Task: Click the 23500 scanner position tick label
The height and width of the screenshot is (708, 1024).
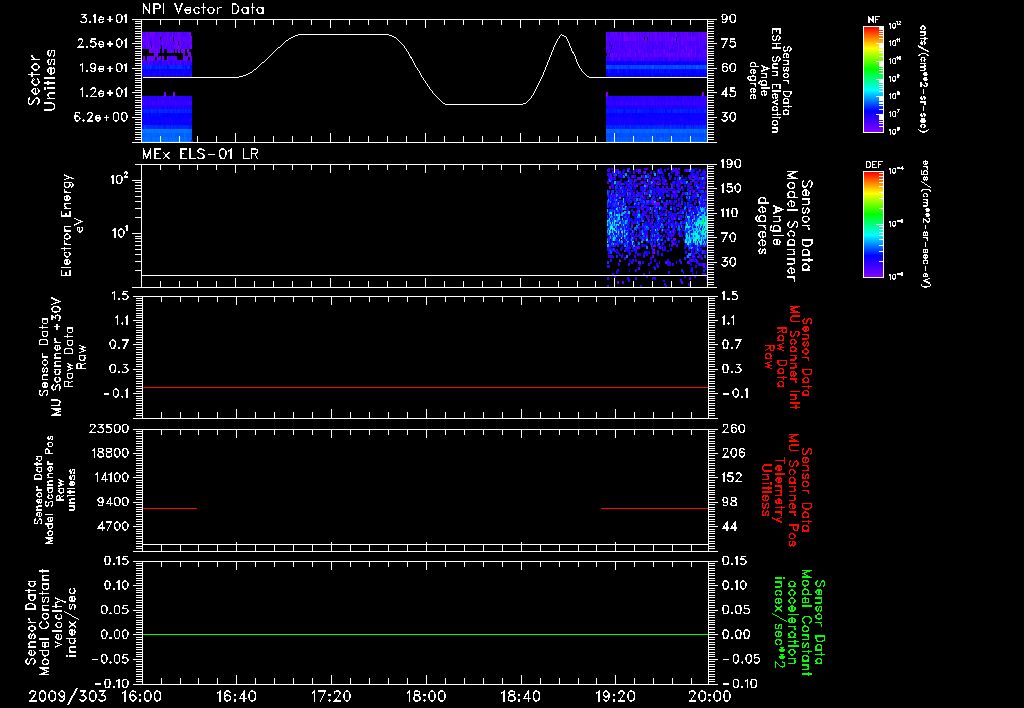Action: (108, 428)
